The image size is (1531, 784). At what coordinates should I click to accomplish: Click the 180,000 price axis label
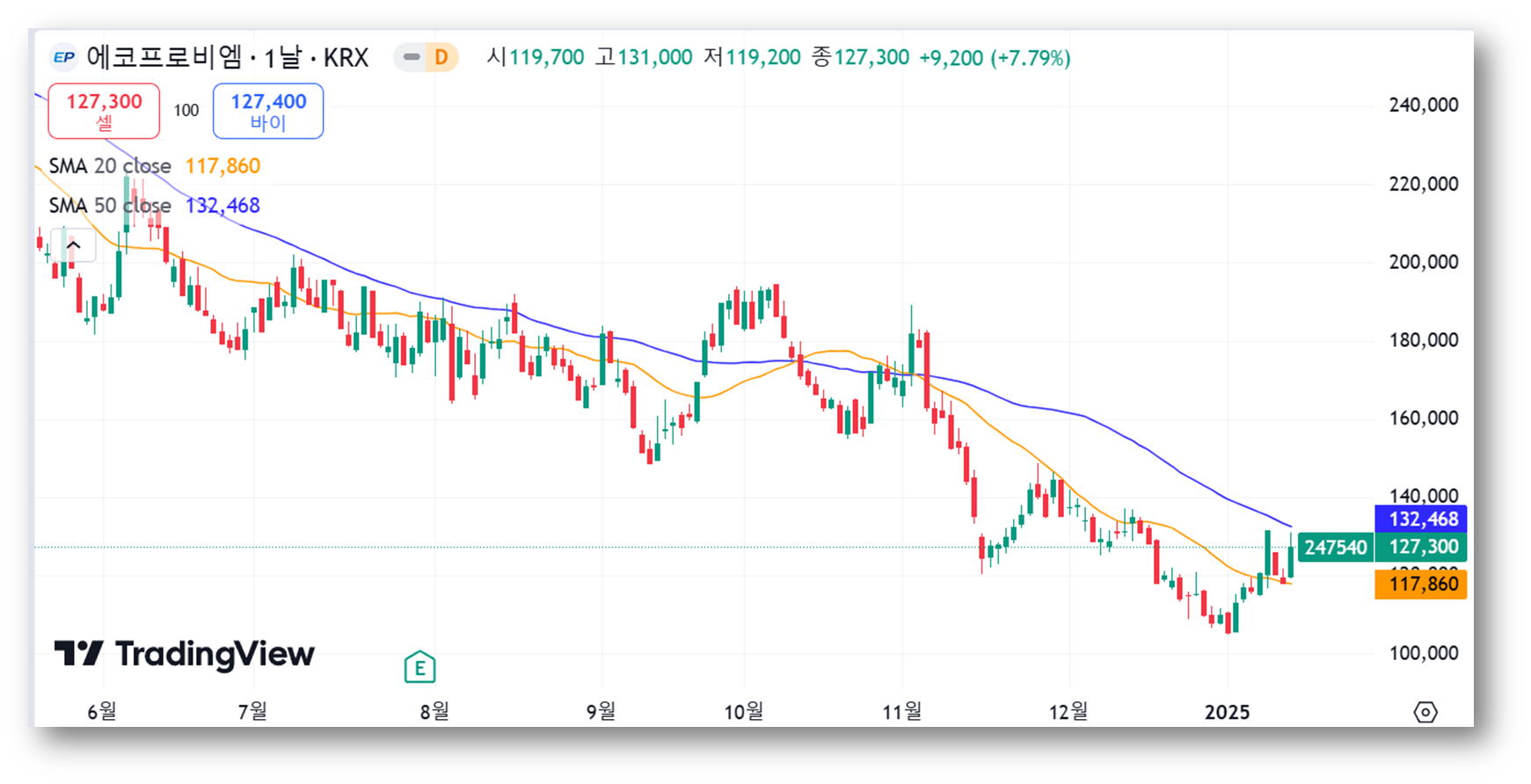pos(1423,340)
